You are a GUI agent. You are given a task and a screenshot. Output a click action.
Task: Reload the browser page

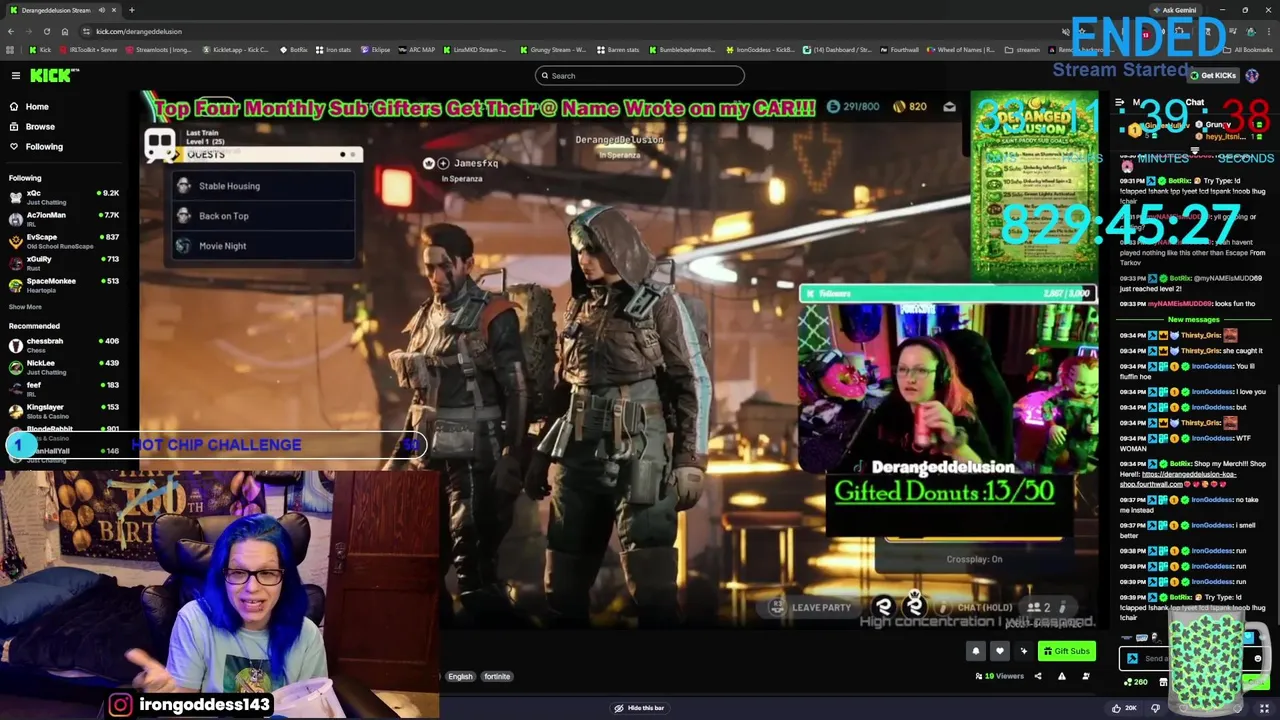pos(46,31)
